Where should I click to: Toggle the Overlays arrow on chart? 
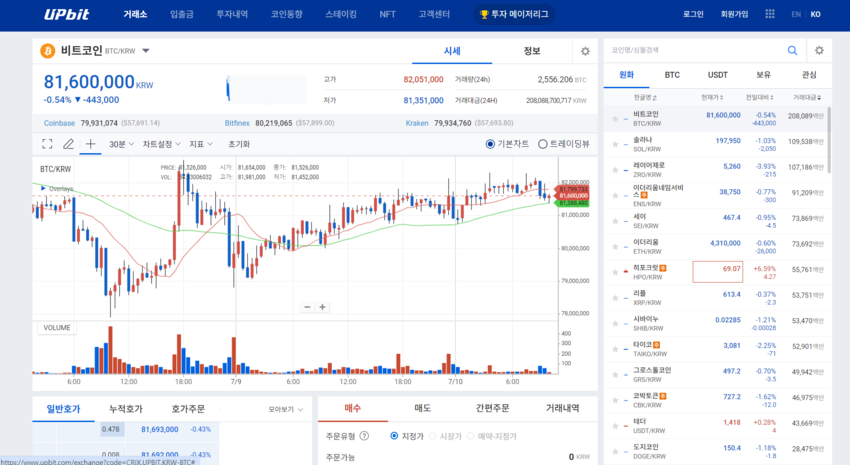pyautogui.click(x=43, y=189)
